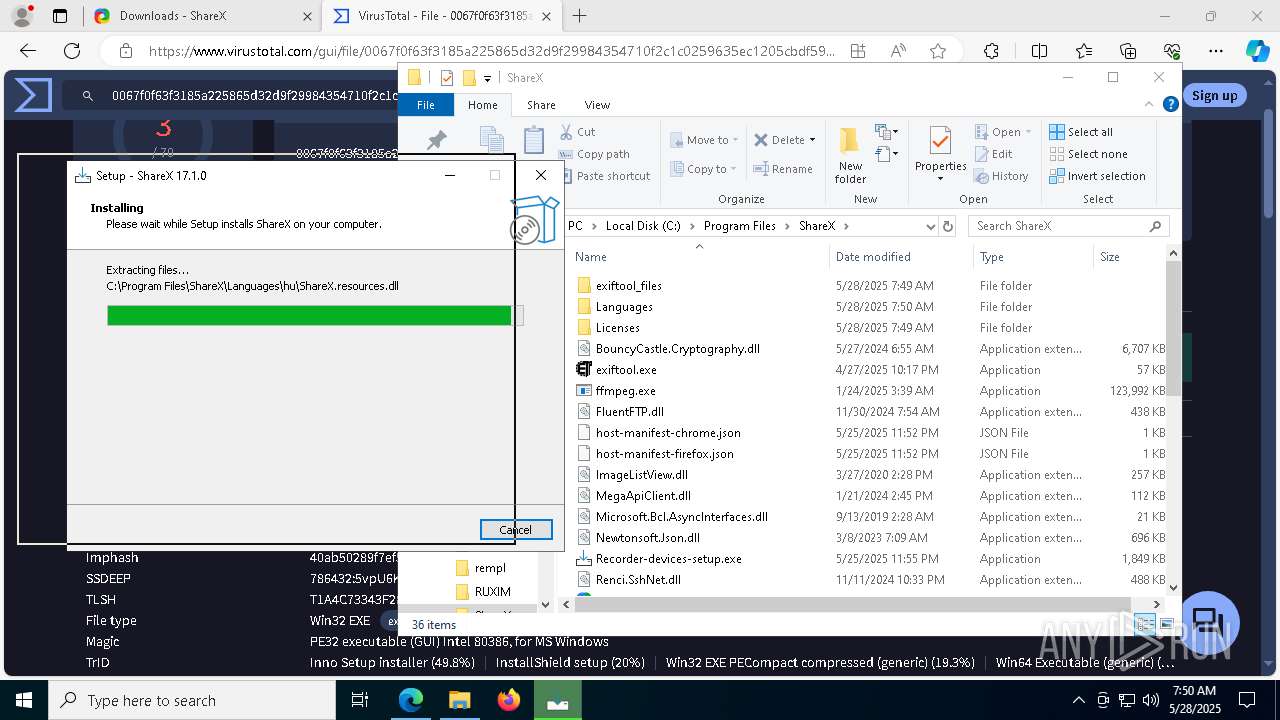The image size is (1280, 720).
Task: Open Windows Start button
Action: click(x=24, y=700)
